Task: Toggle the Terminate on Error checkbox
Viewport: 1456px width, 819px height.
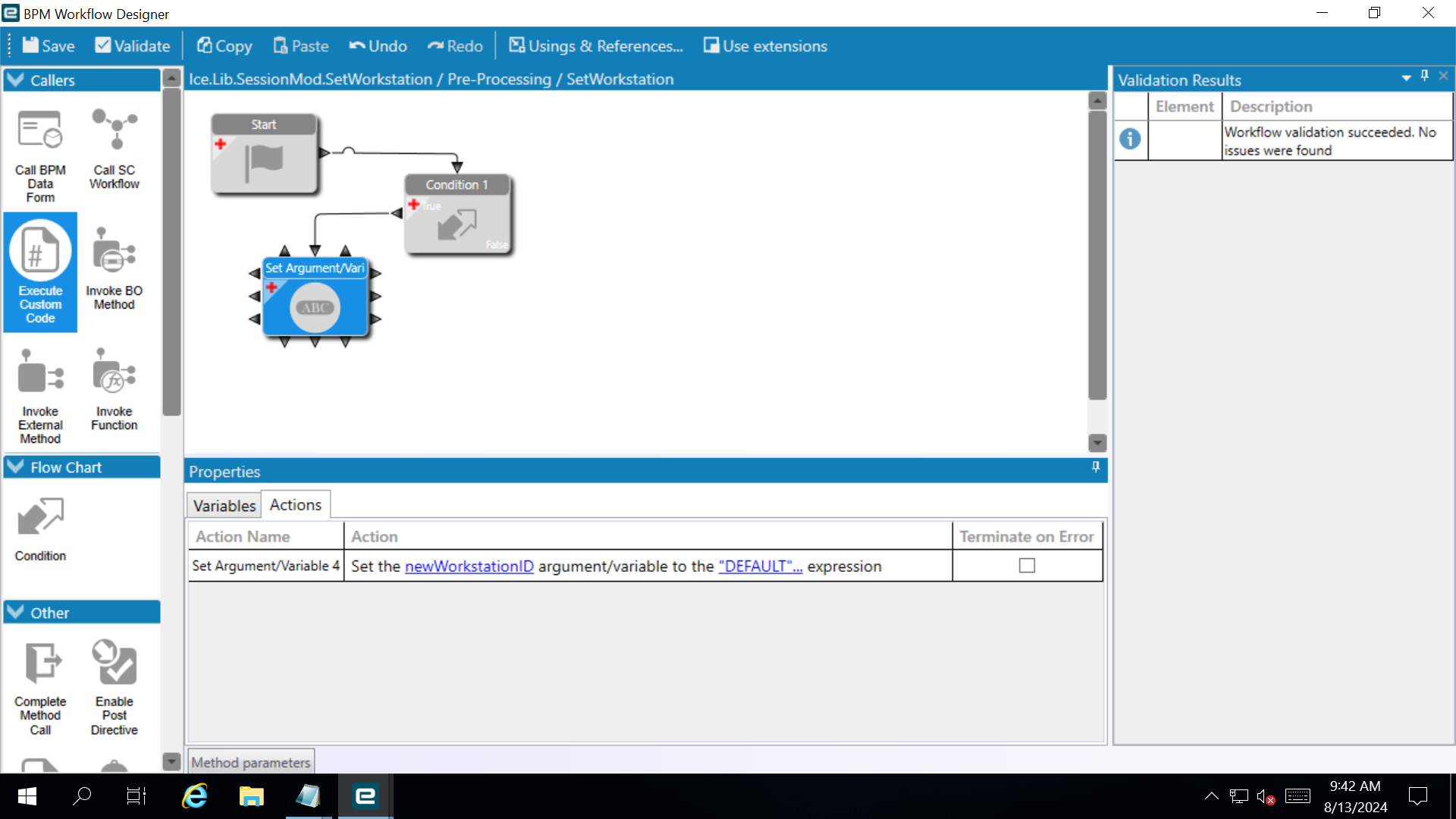Action: [x=1027, y=566]
